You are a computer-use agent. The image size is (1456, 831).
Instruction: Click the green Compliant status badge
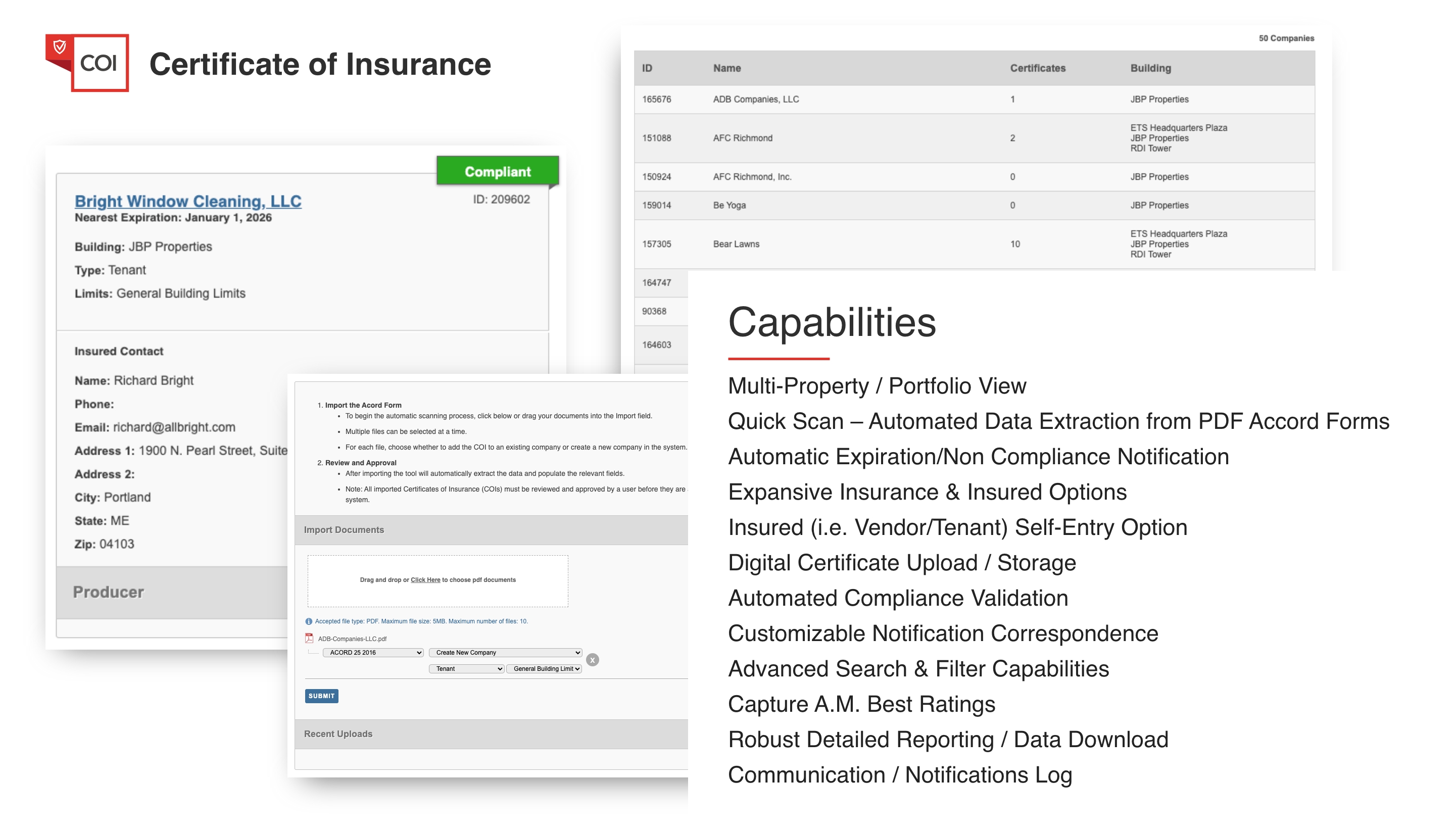497,171
